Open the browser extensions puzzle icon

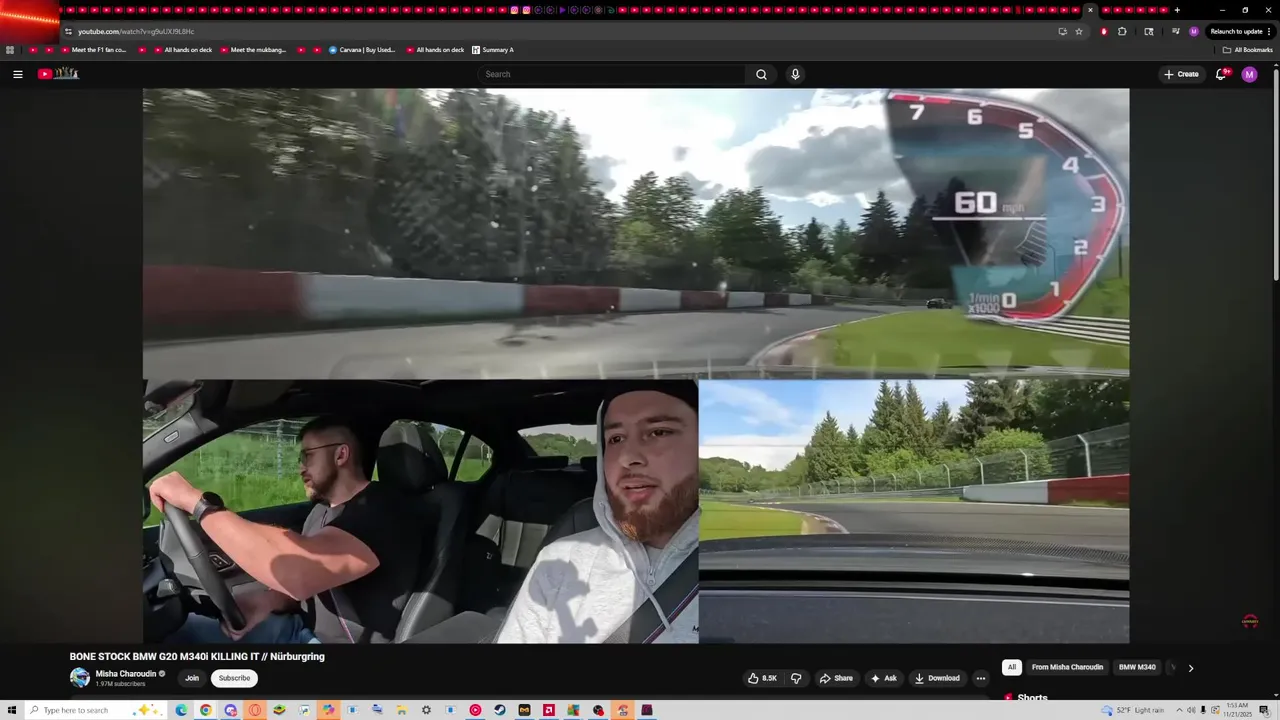pyautogui.click(x=1122, y=31)
